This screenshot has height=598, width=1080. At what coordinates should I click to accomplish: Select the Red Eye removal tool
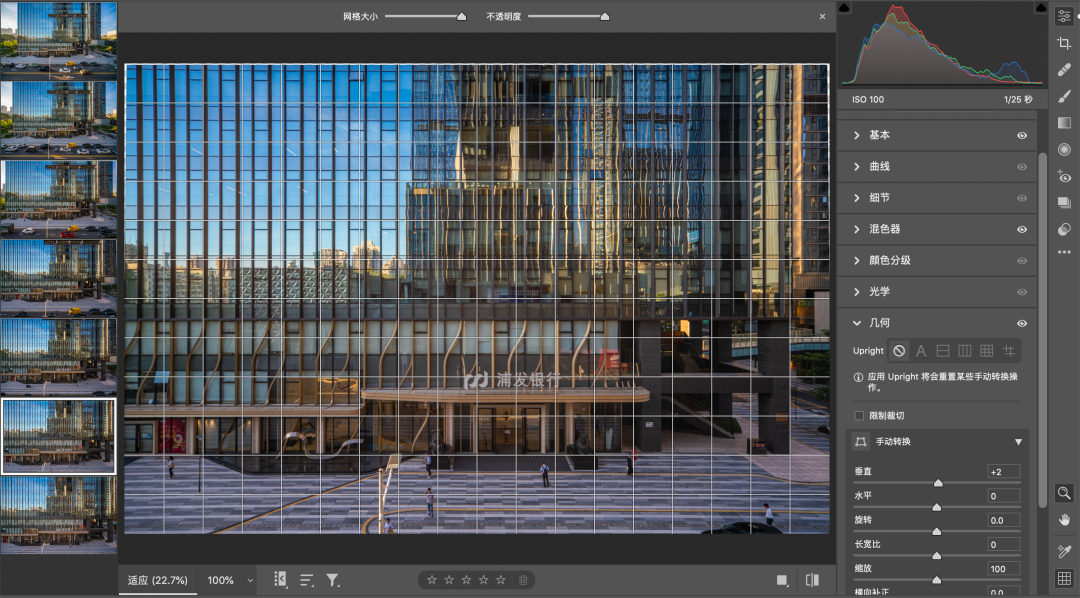tap(1064, 176)
